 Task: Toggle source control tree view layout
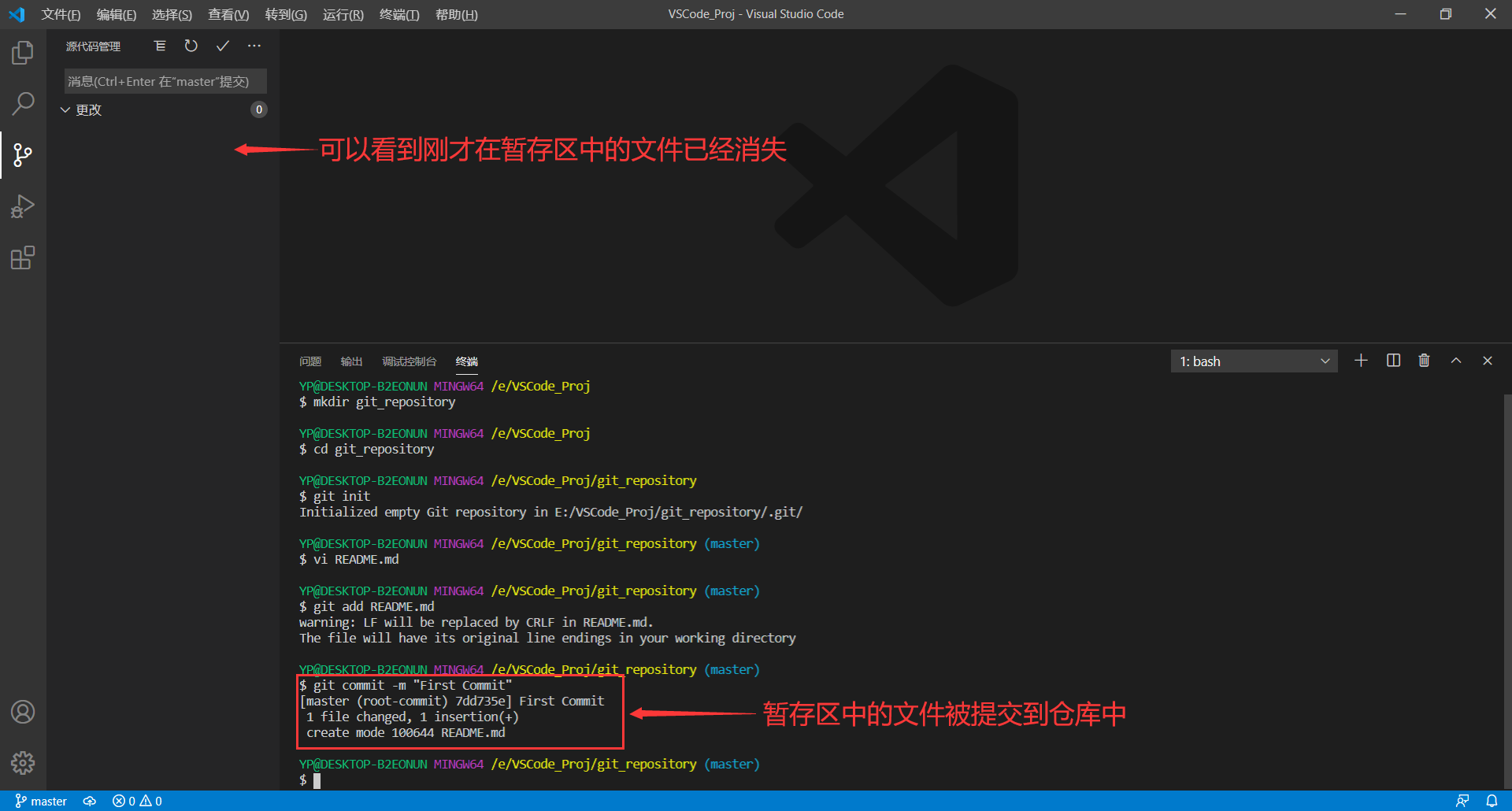(x=160, y=46)
